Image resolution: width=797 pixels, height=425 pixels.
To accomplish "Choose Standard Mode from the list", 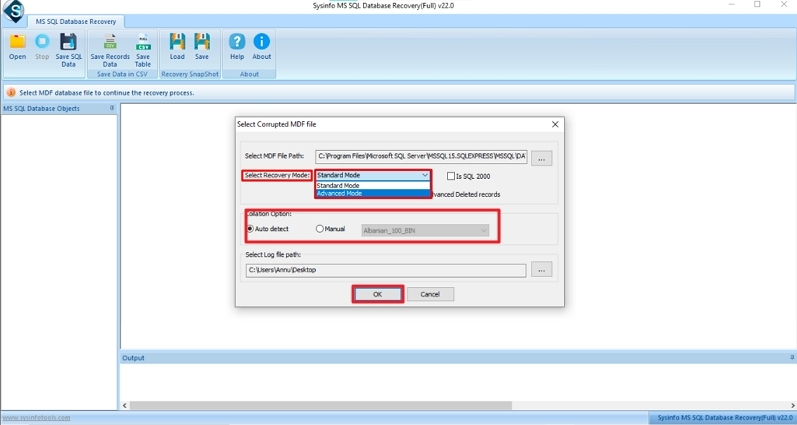I will [x=373, y=186].
